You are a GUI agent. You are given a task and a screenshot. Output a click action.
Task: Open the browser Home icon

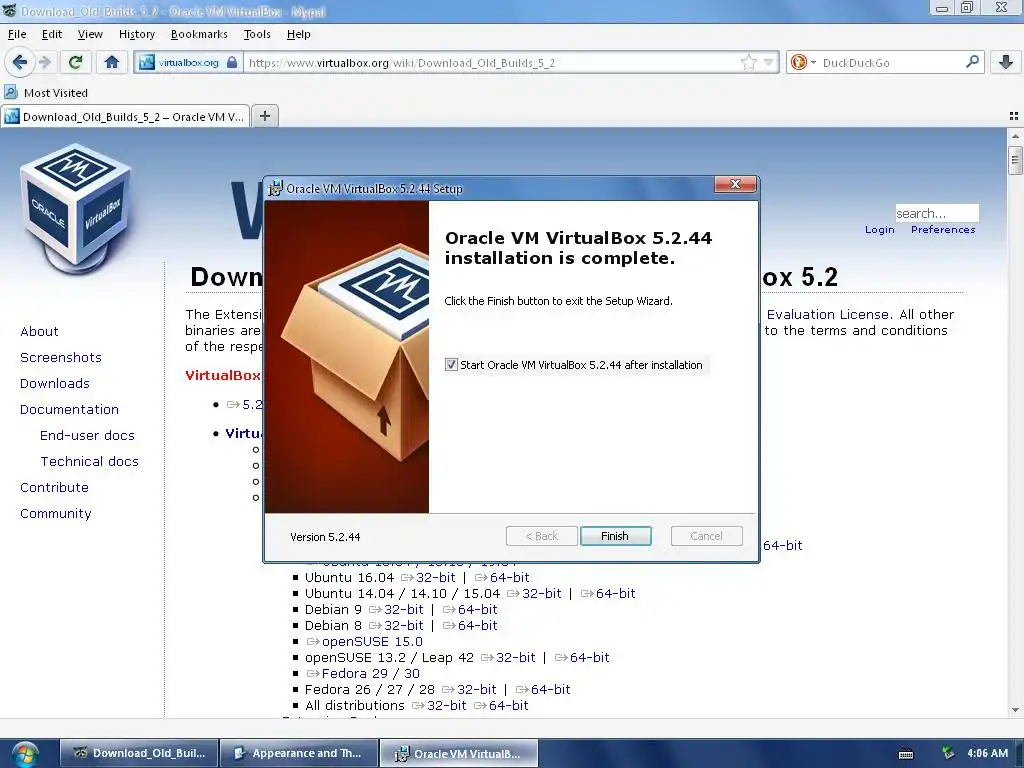[x=112, y=62]
